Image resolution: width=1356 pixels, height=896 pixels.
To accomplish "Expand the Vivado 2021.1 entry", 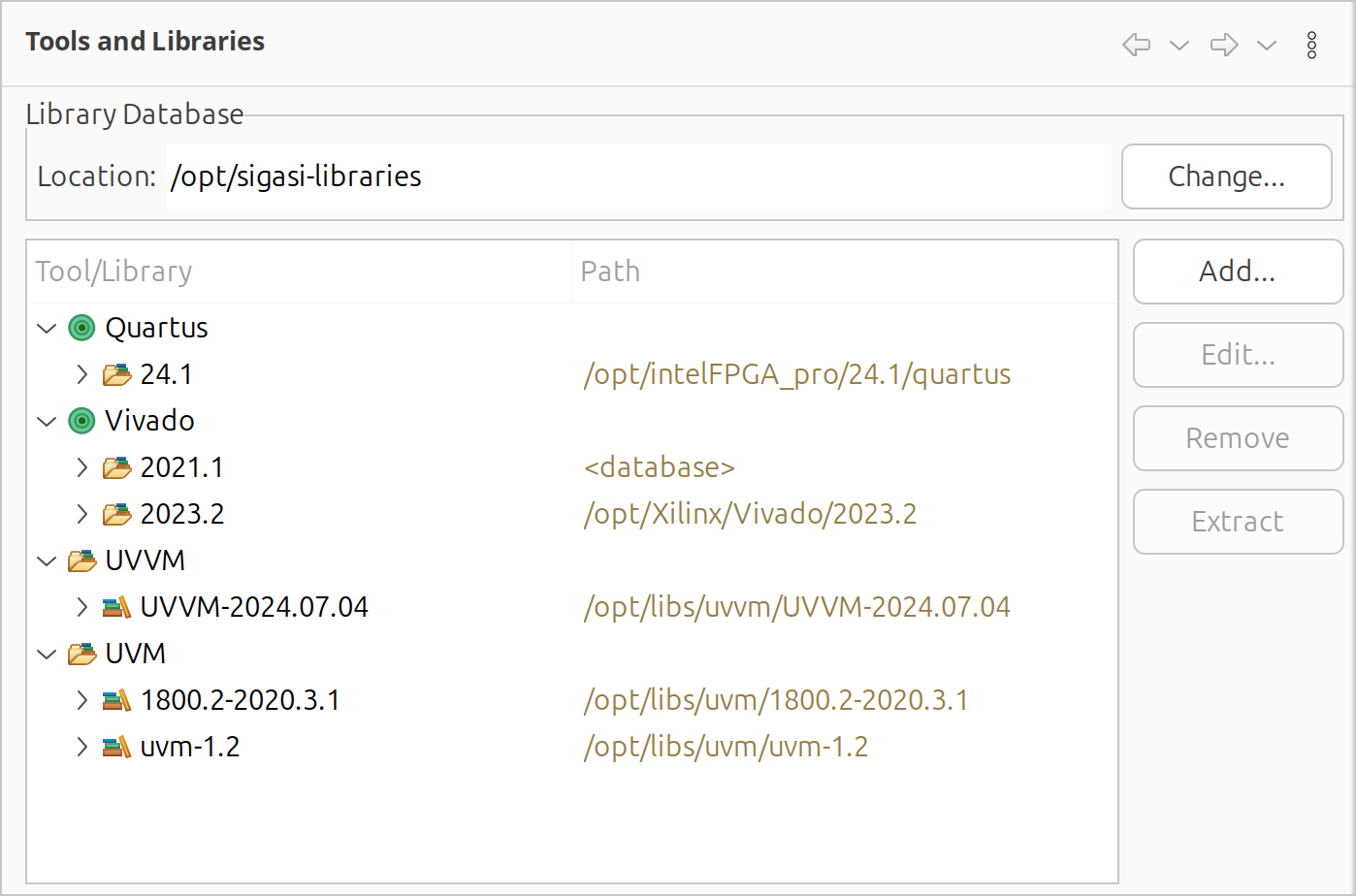I will (82, 467).
